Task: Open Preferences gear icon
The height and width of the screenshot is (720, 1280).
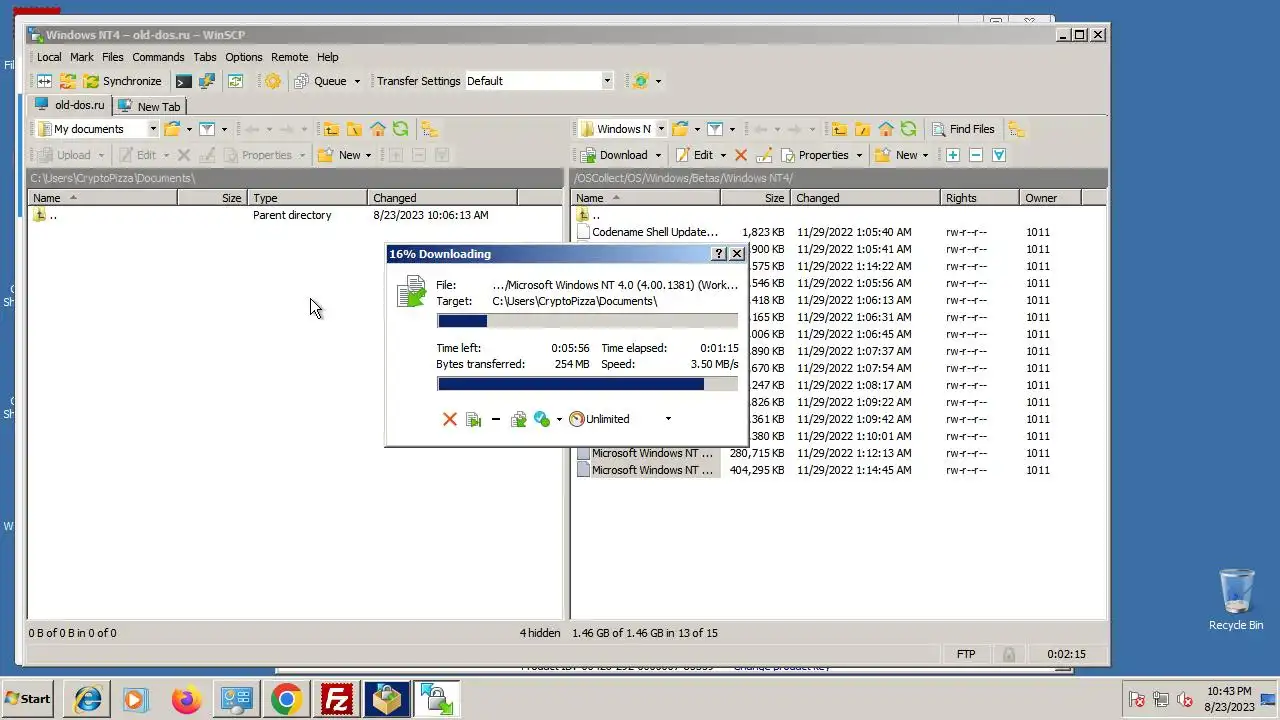Action: pyautogui.click(x=272, y=81)
